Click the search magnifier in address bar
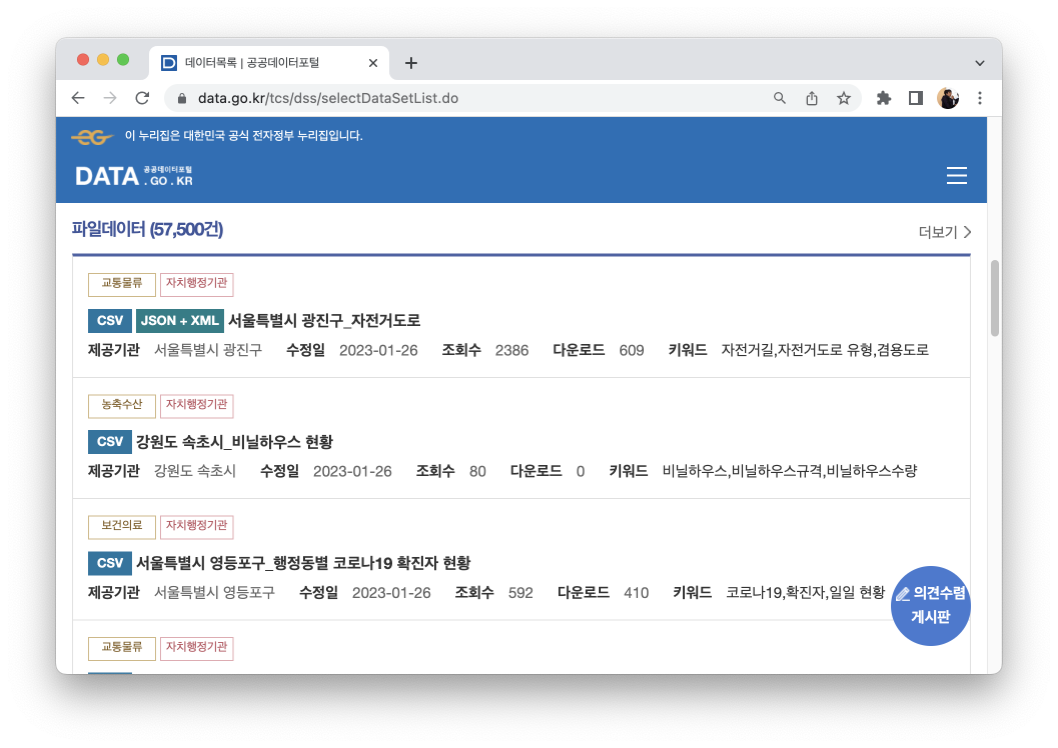The width and height of the screenshot is (1058, 748). click(x=779, y=98)
